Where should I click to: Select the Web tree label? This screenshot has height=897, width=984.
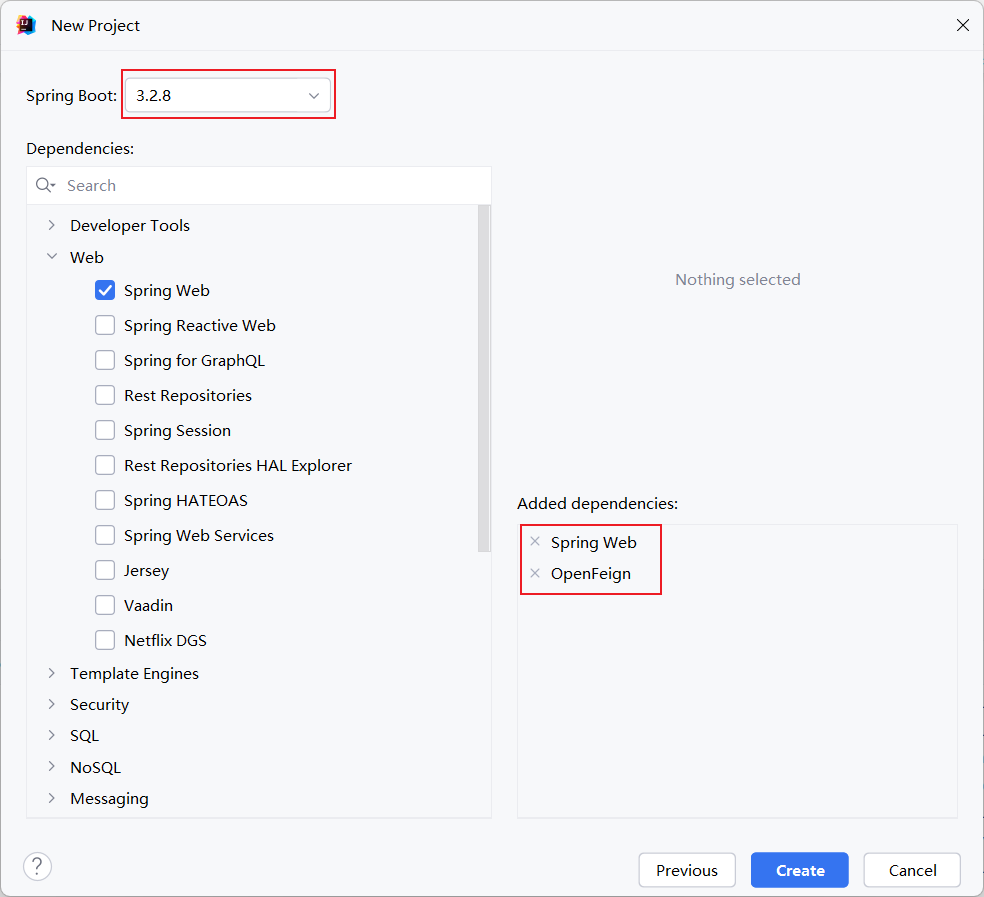87,257
